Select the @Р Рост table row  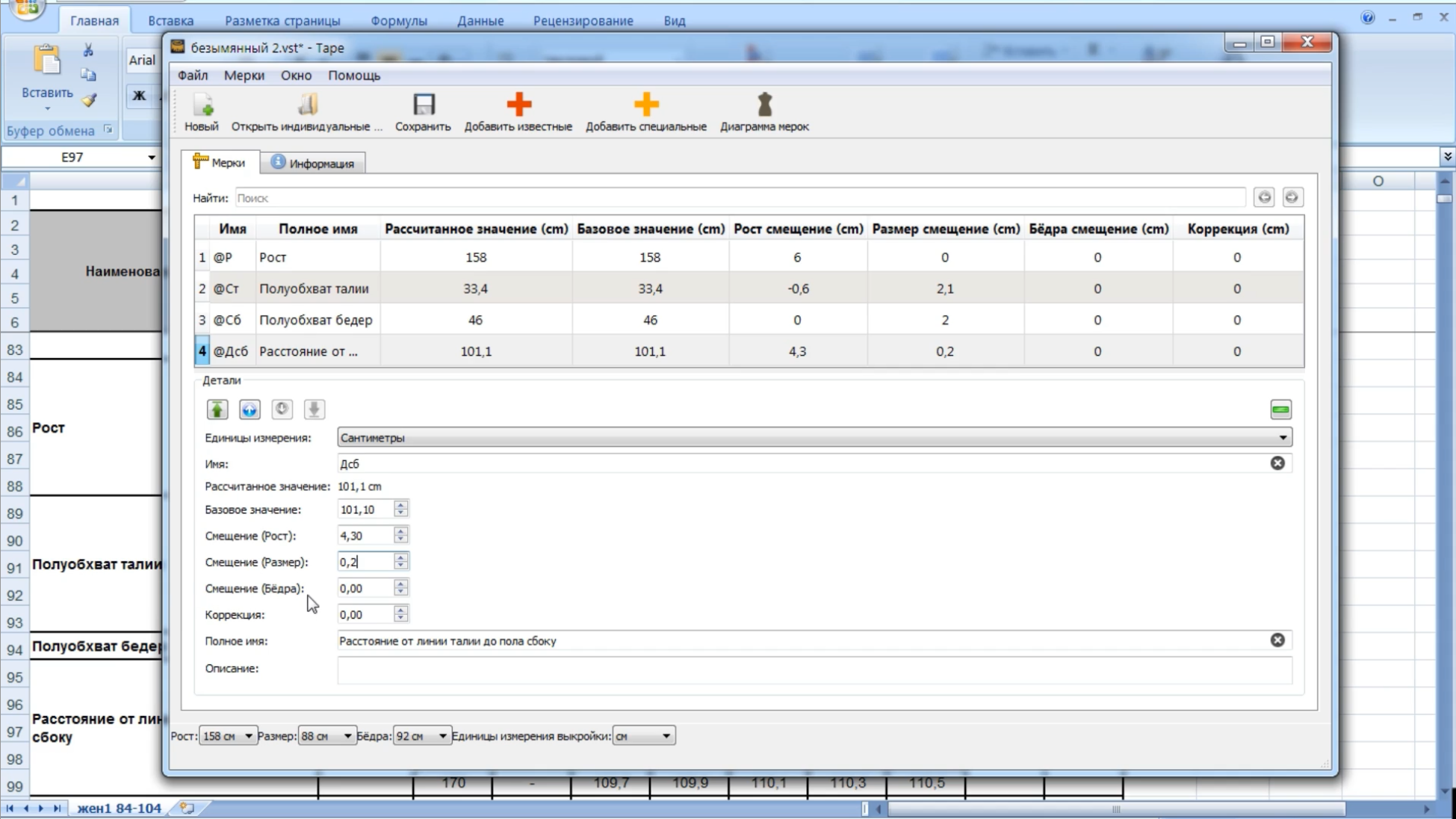click(x=749, y=257)
